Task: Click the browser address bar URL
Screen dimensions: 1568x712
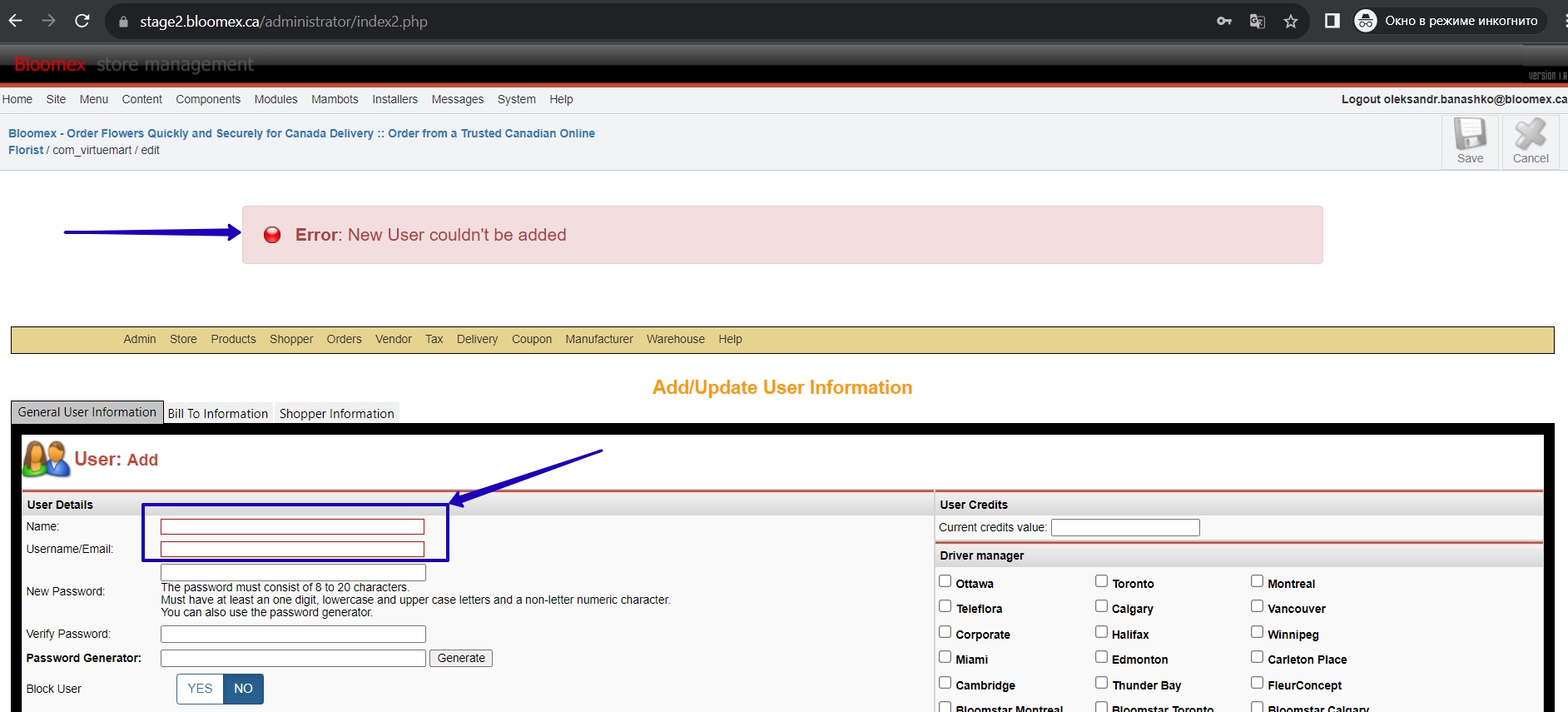Action: click(x=284, y=22)
